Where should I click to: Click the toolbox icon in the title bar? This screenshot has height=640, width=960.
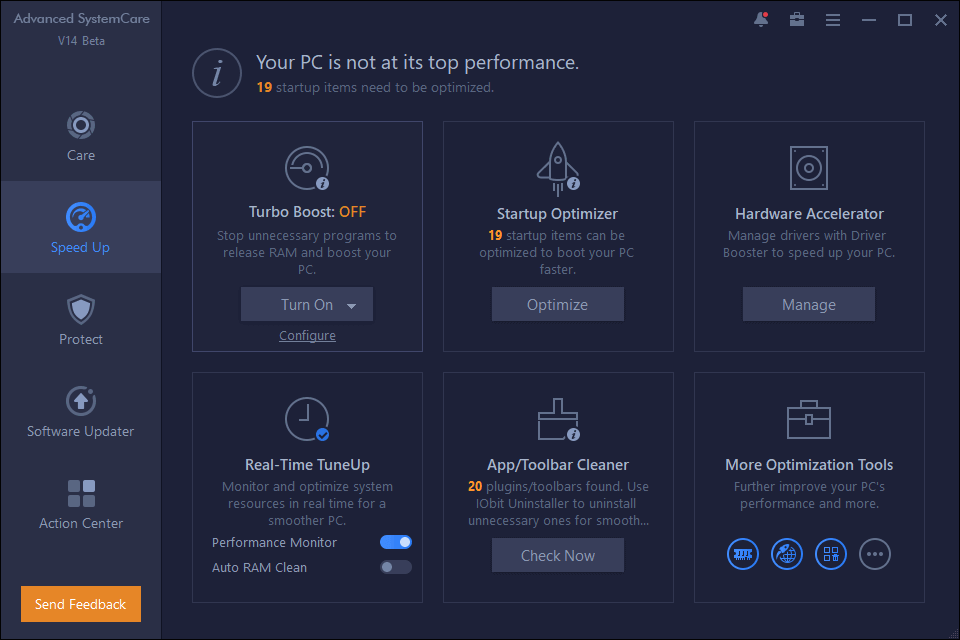point(797,19)
